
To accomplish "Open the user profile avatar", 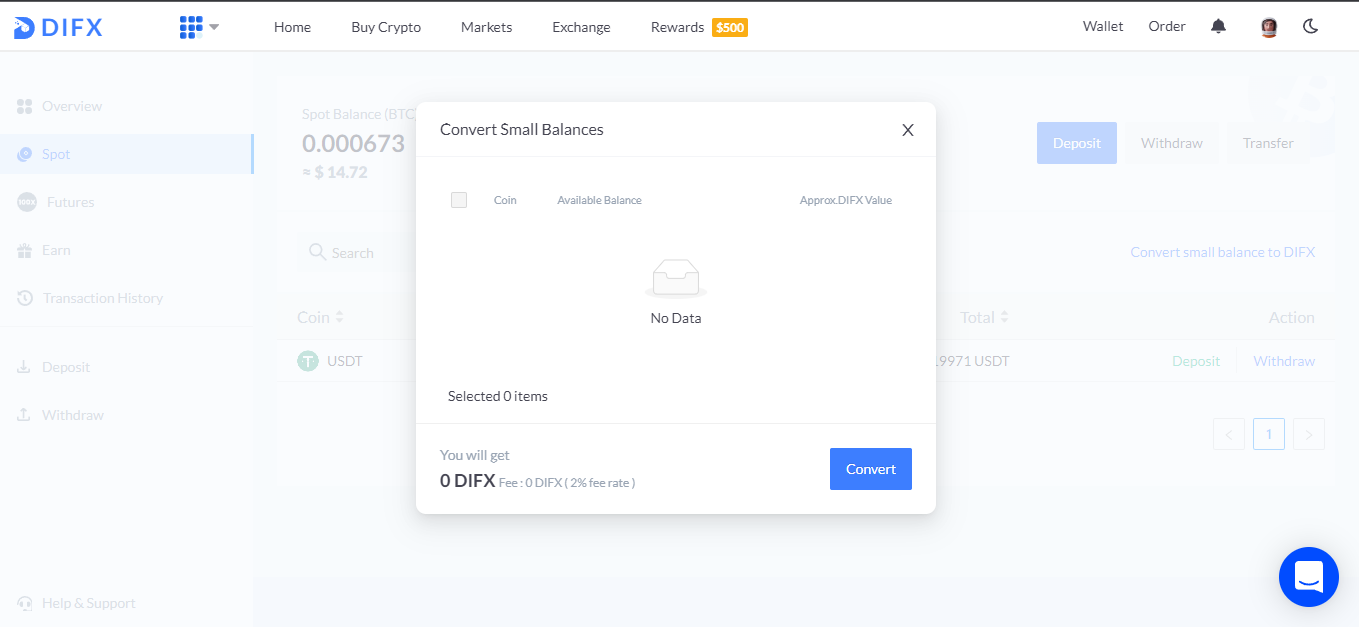I will 1269,28.
